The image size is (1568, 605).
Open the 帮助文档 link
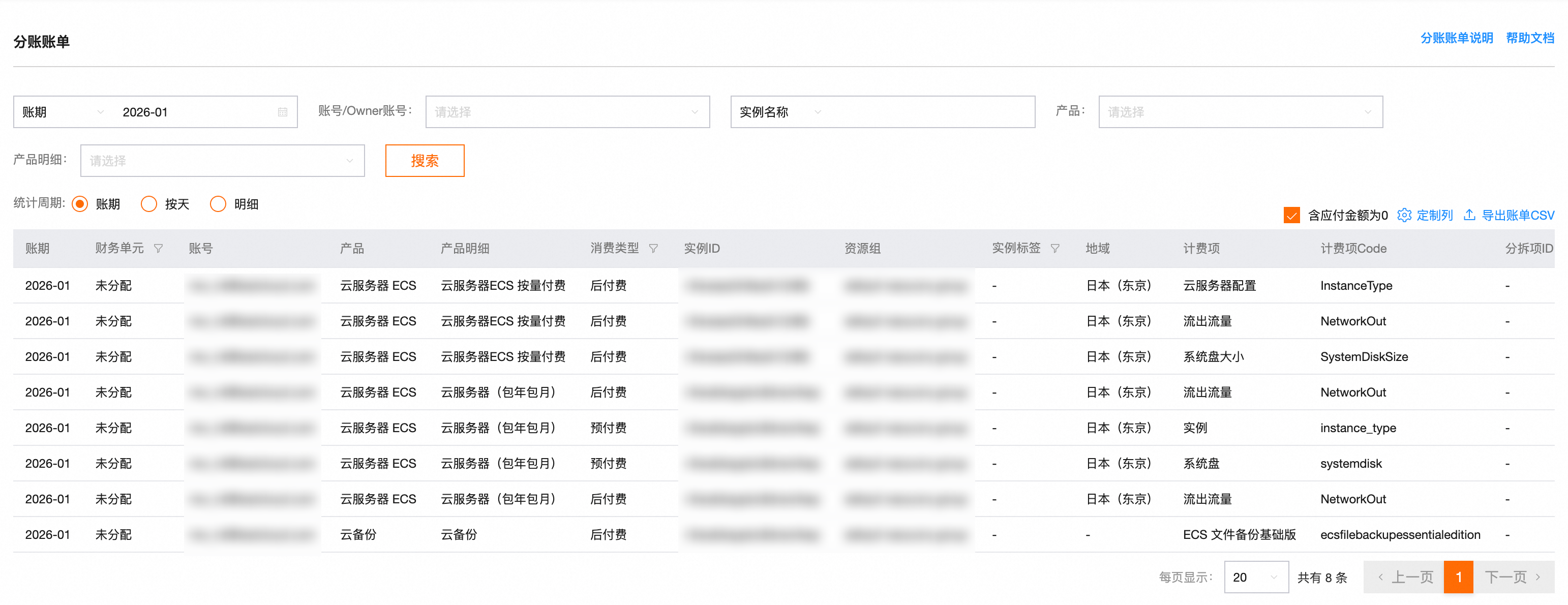tap(1530, 38)
